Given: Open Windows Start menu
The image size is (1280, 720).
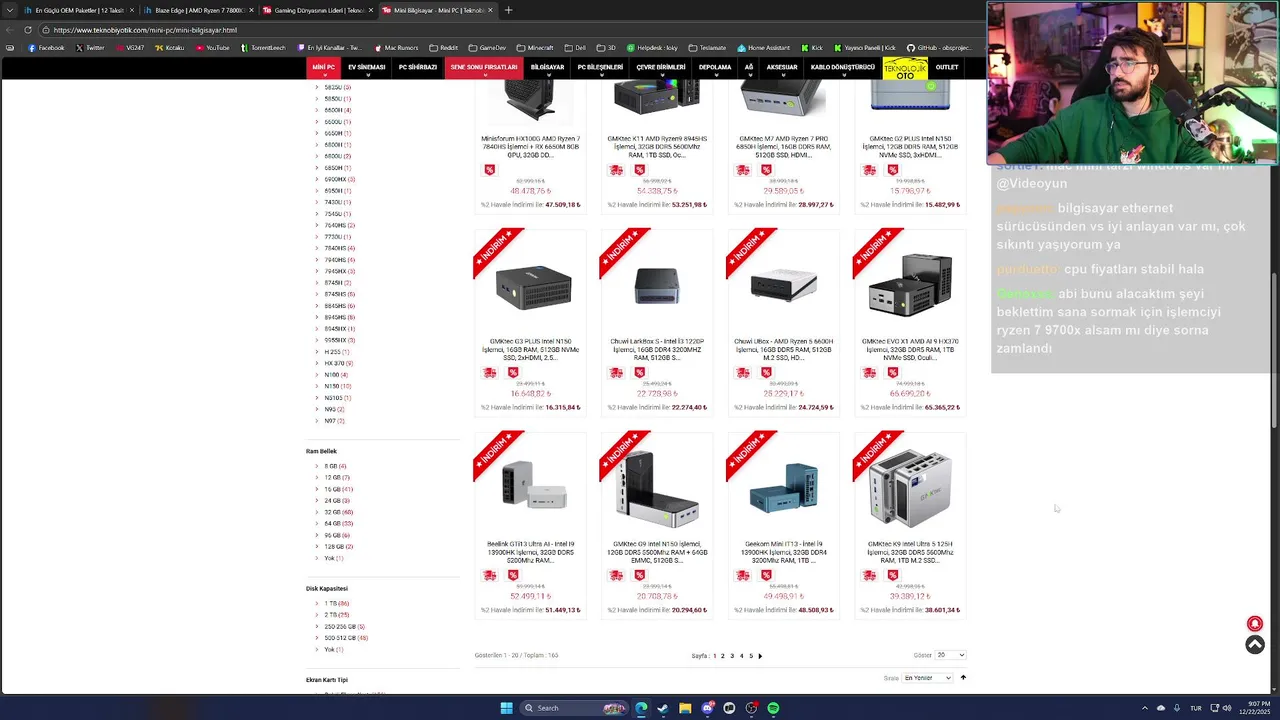Looking at the screenshot, I should point(506,708).
